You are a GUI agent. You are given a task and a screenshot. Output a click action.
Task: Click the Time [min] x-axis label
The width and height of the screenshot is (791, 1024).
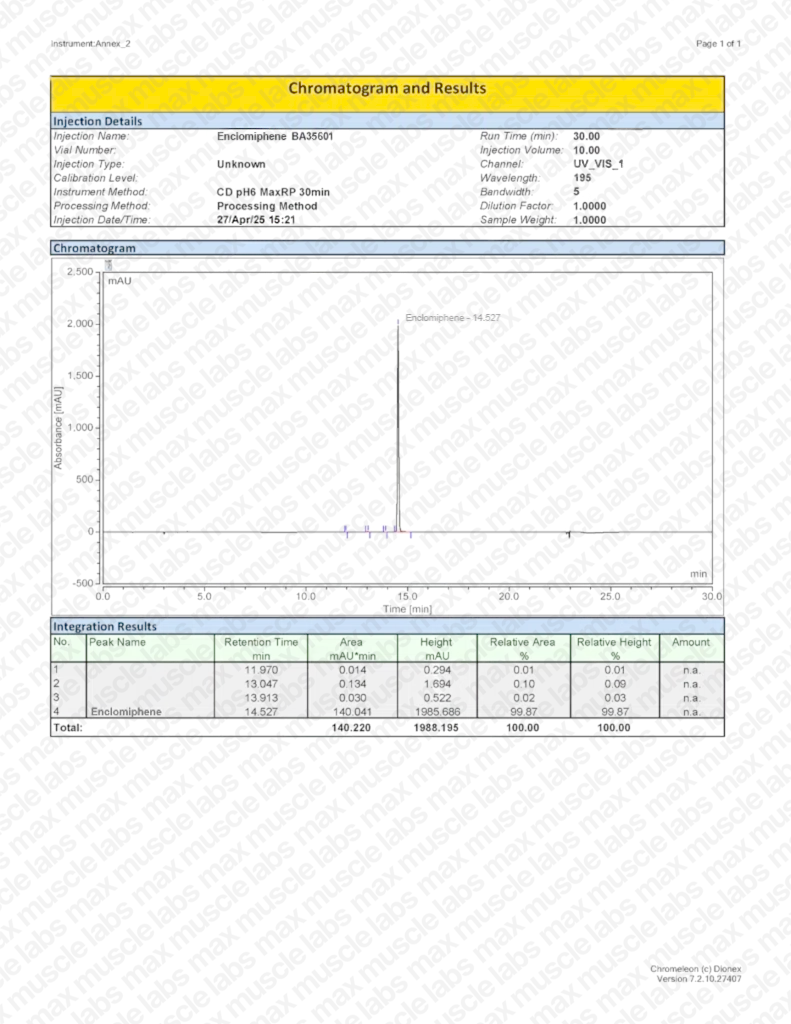[x=407, y=608]
